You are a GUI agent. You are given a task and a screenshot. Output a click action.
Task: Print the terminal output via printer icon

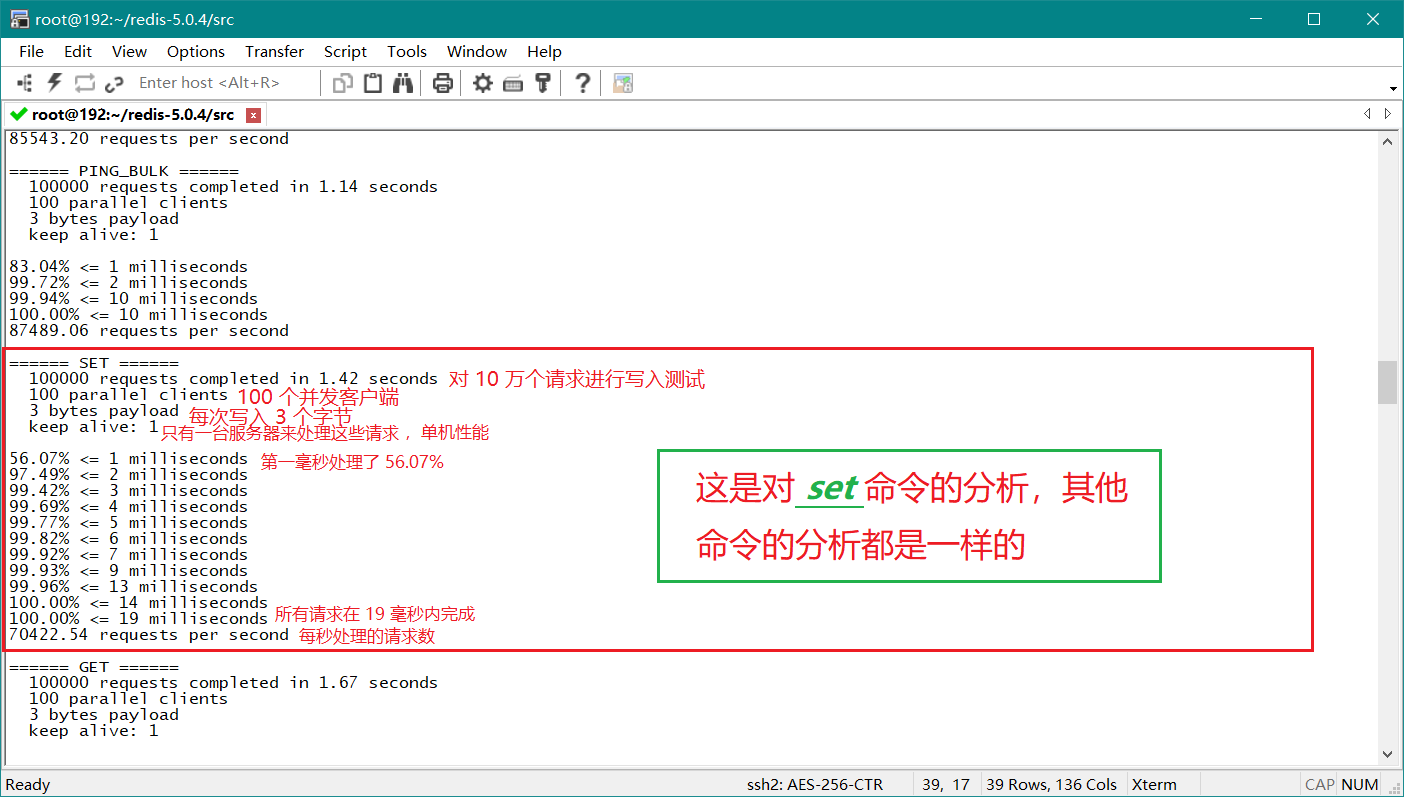443,83
